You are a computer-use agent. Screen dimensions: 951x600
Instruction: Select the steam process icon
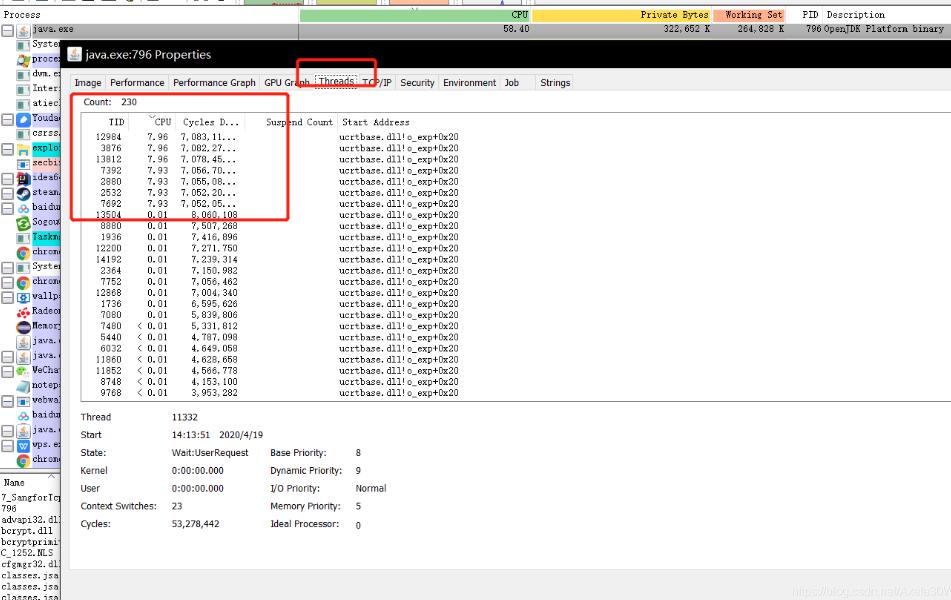coord(24,193)
